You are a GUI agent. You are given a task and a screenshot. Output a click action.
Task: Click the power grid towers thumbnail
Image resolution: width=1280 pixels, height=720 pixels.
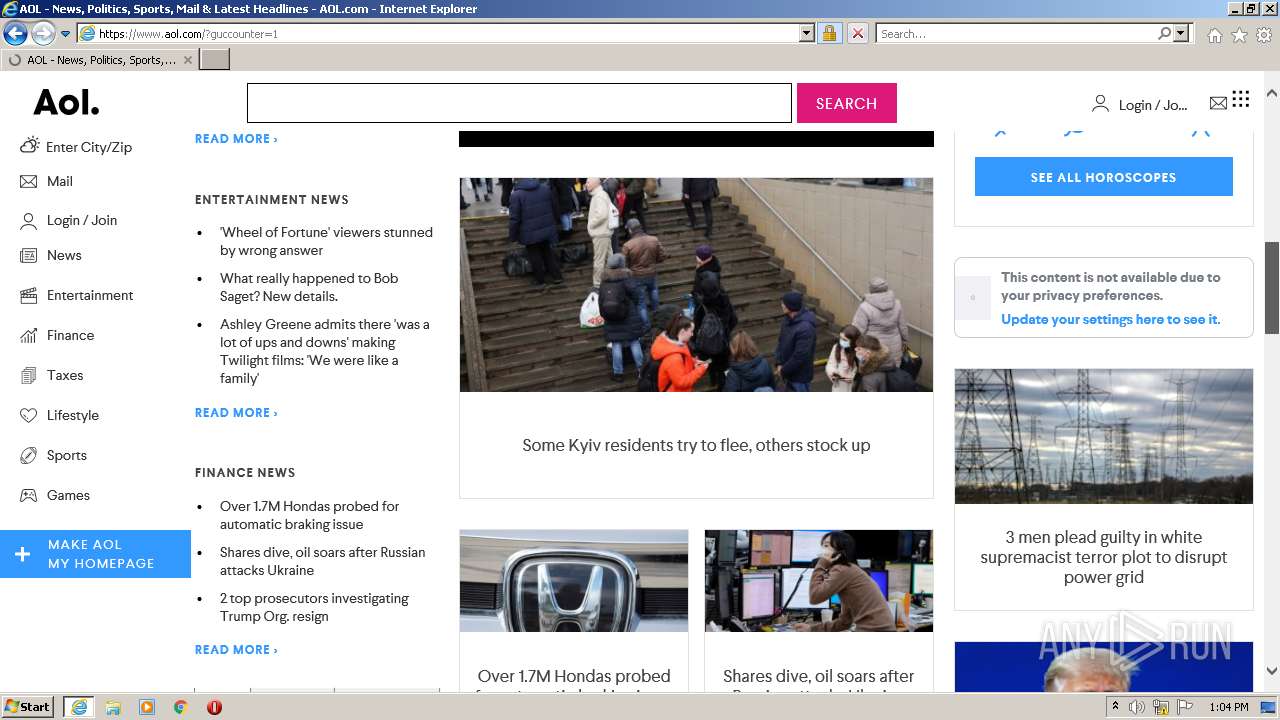pos(1103,436)
